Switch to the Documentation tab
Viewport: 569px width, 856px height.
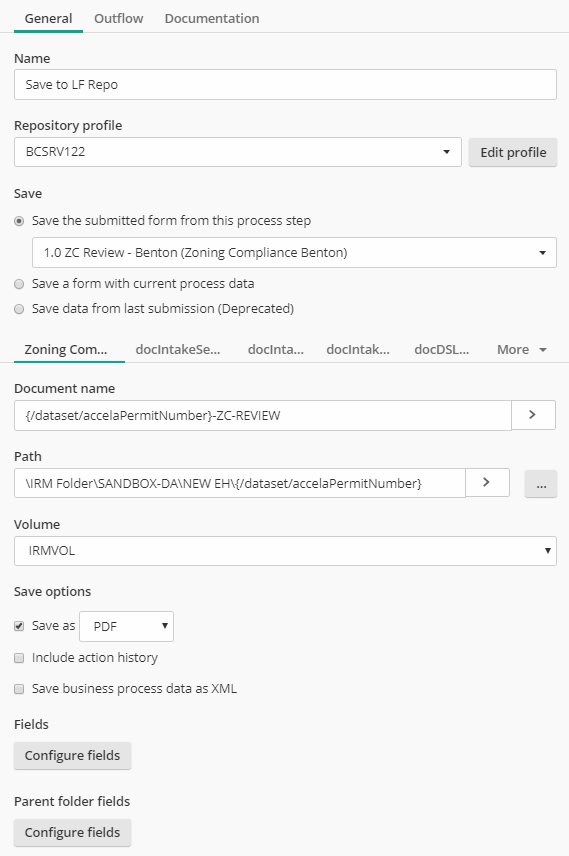pyautogui.click(x=212, y=18)
